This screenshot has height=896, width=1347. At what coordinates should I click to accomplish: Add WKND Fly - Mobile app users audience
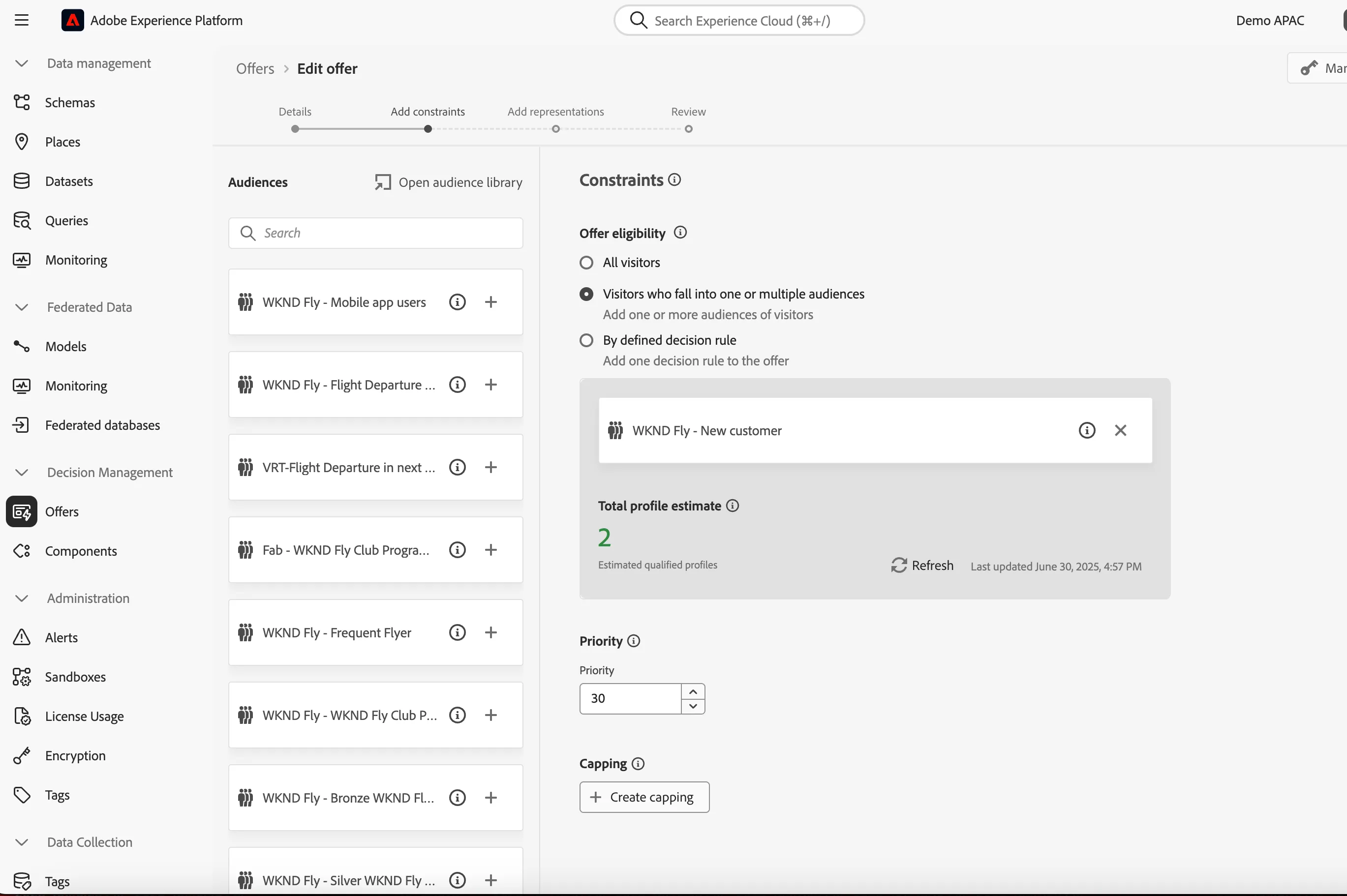pyautogui.click(x=491, y=302)
